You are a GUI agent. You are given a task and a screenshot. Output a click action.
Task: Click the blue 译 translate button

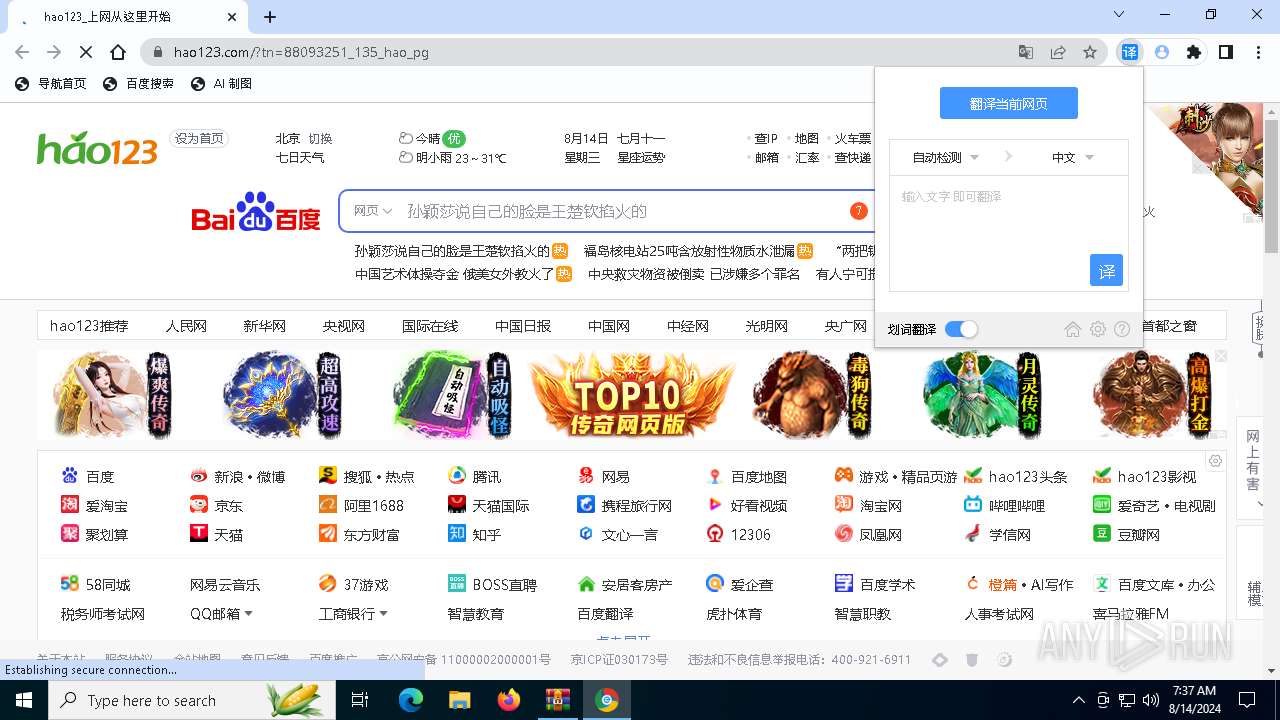pos(1106,270)
